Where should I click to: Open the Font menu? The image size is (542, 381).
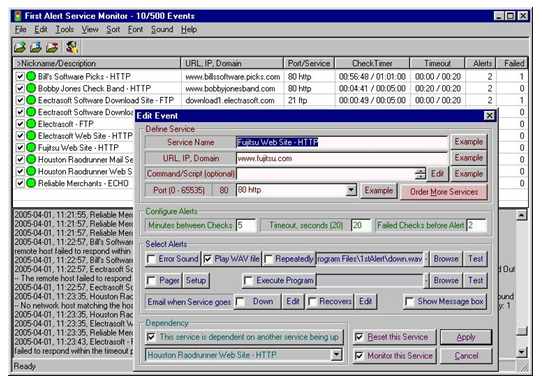point(136,30)
